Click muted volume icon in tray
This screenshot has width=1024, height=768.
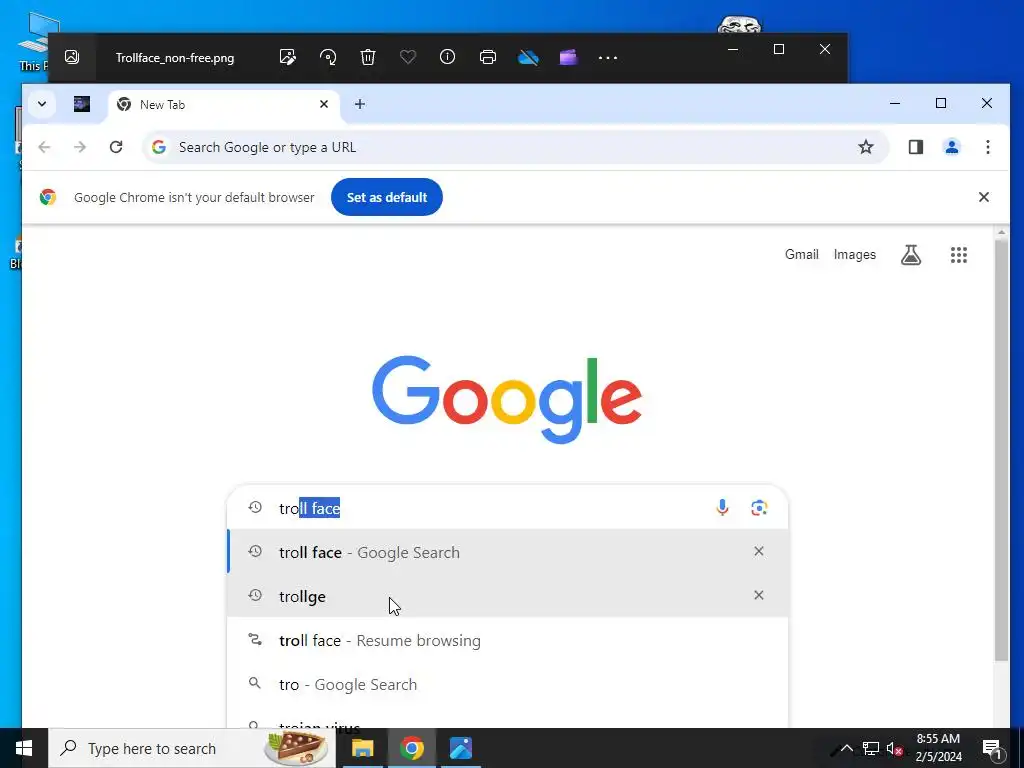pyautogui.click(x=894, y=748)
